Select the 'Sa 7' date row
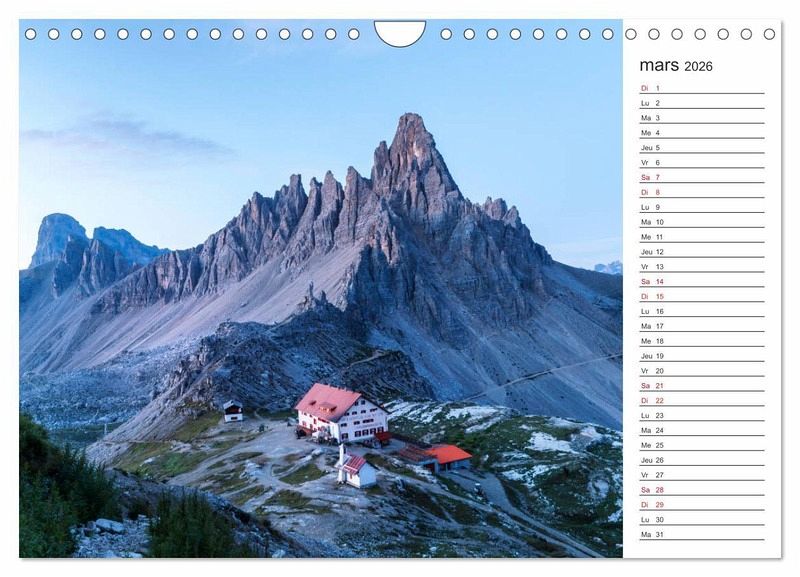 tap(702, 178)
